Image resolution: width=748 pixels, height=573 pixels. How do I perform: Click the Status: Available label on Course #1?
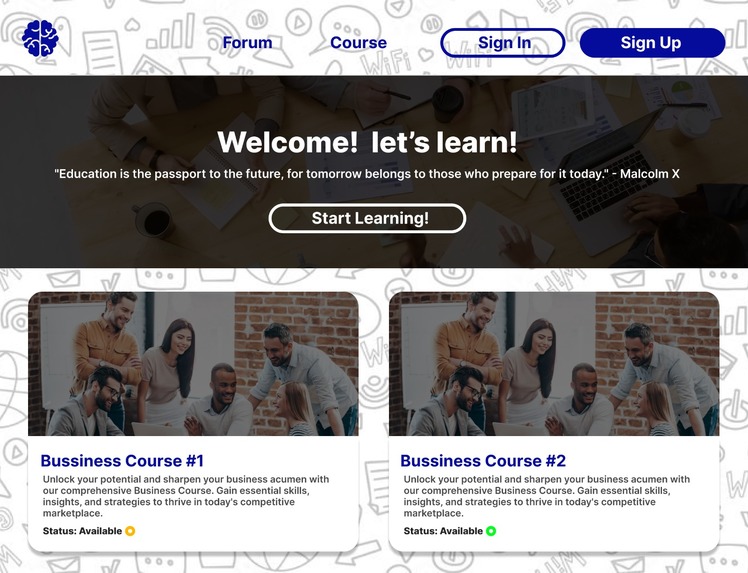coord(83,531)
